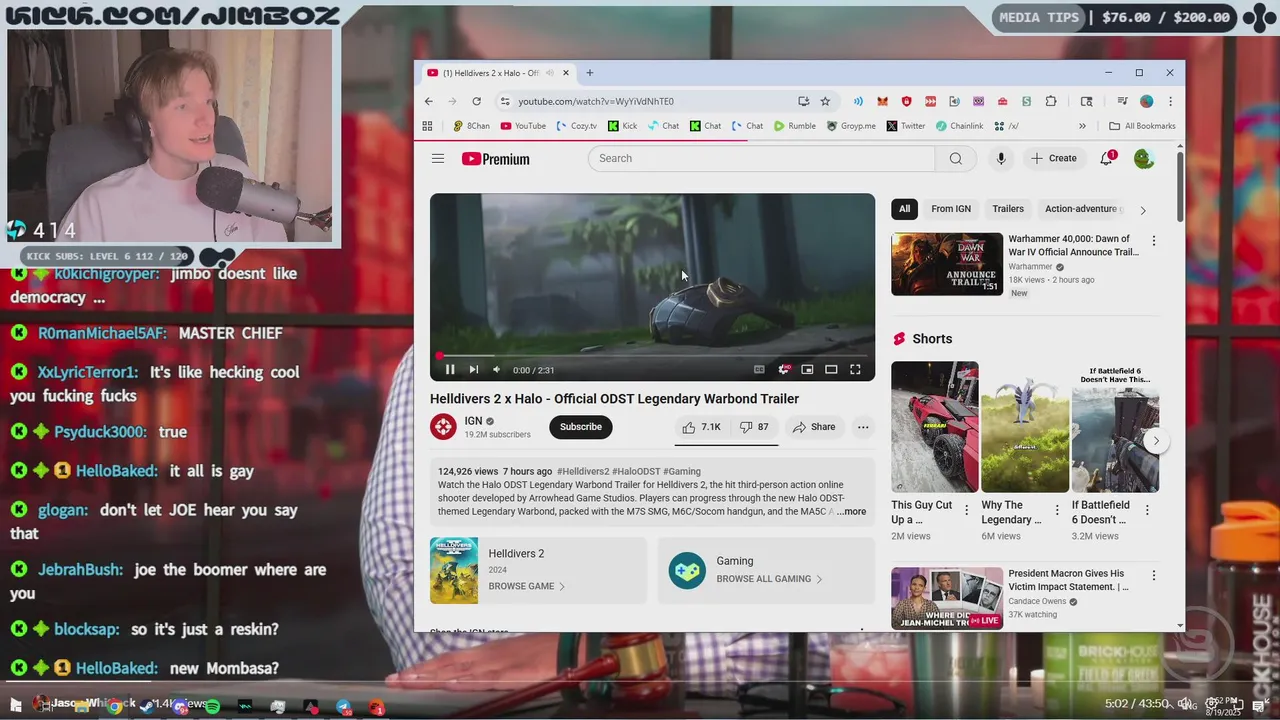This screenshot has width=1280, height=720.
Task: Dislike the video (87)
Action: [755, 427]
